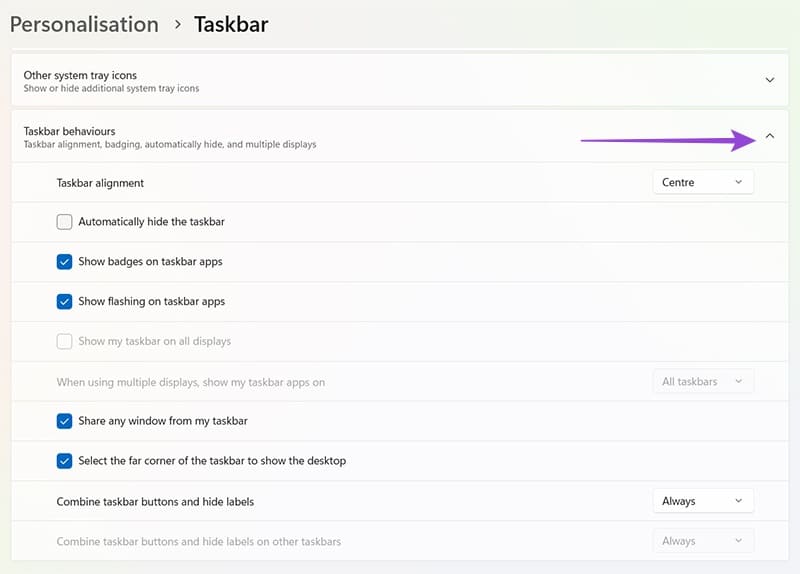Uncheck Share any window from my taskbar
This screenshot has height=574, width=800.
click(x=65, y=421)
